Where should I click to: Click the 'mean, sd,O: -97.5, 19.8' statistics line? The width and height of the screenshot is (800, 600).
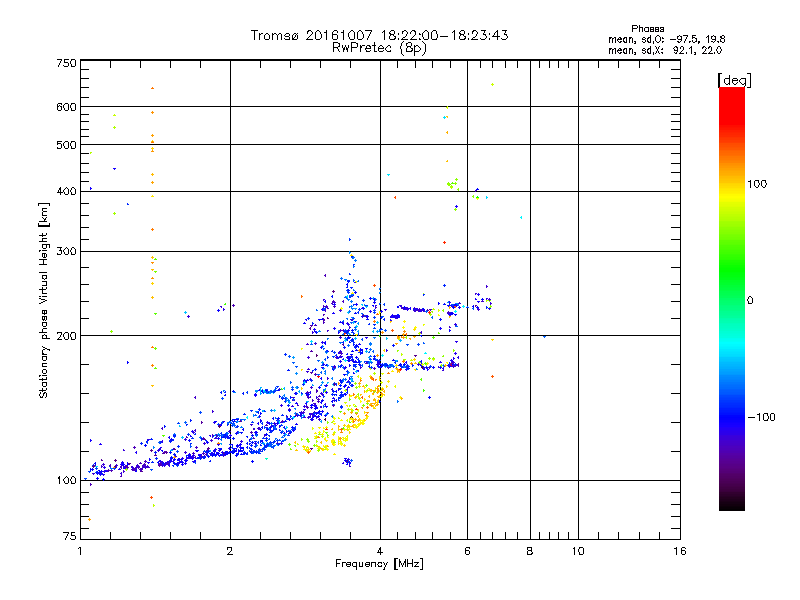[666, 39]
